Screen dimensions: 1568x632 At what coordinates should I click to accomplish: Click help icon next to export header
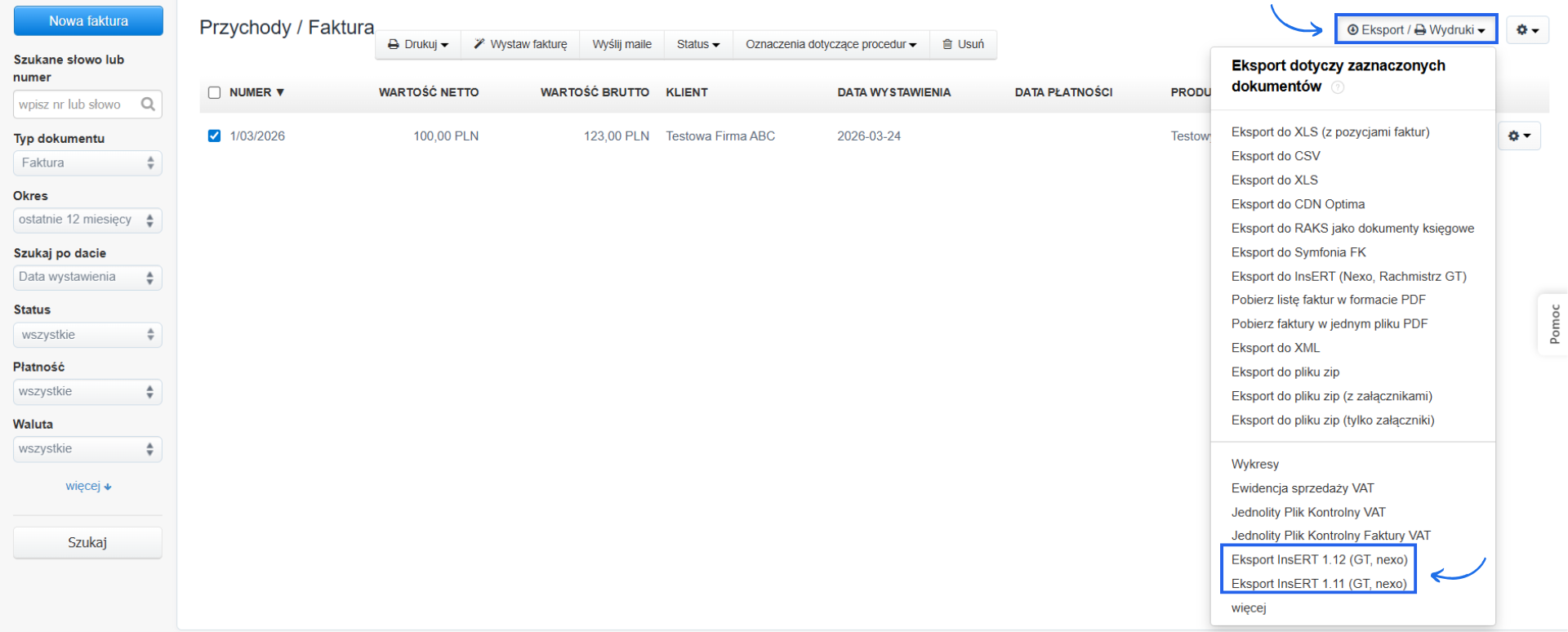coord(1338,87)
